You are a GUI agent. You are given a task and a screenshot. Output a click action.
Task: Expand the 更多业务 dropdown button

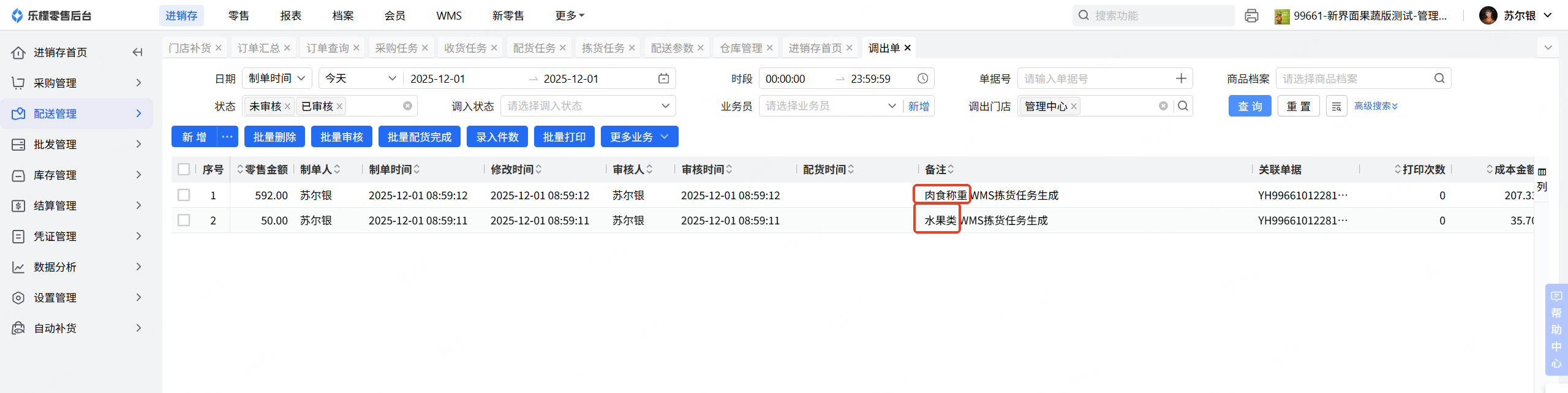point(639,137)
